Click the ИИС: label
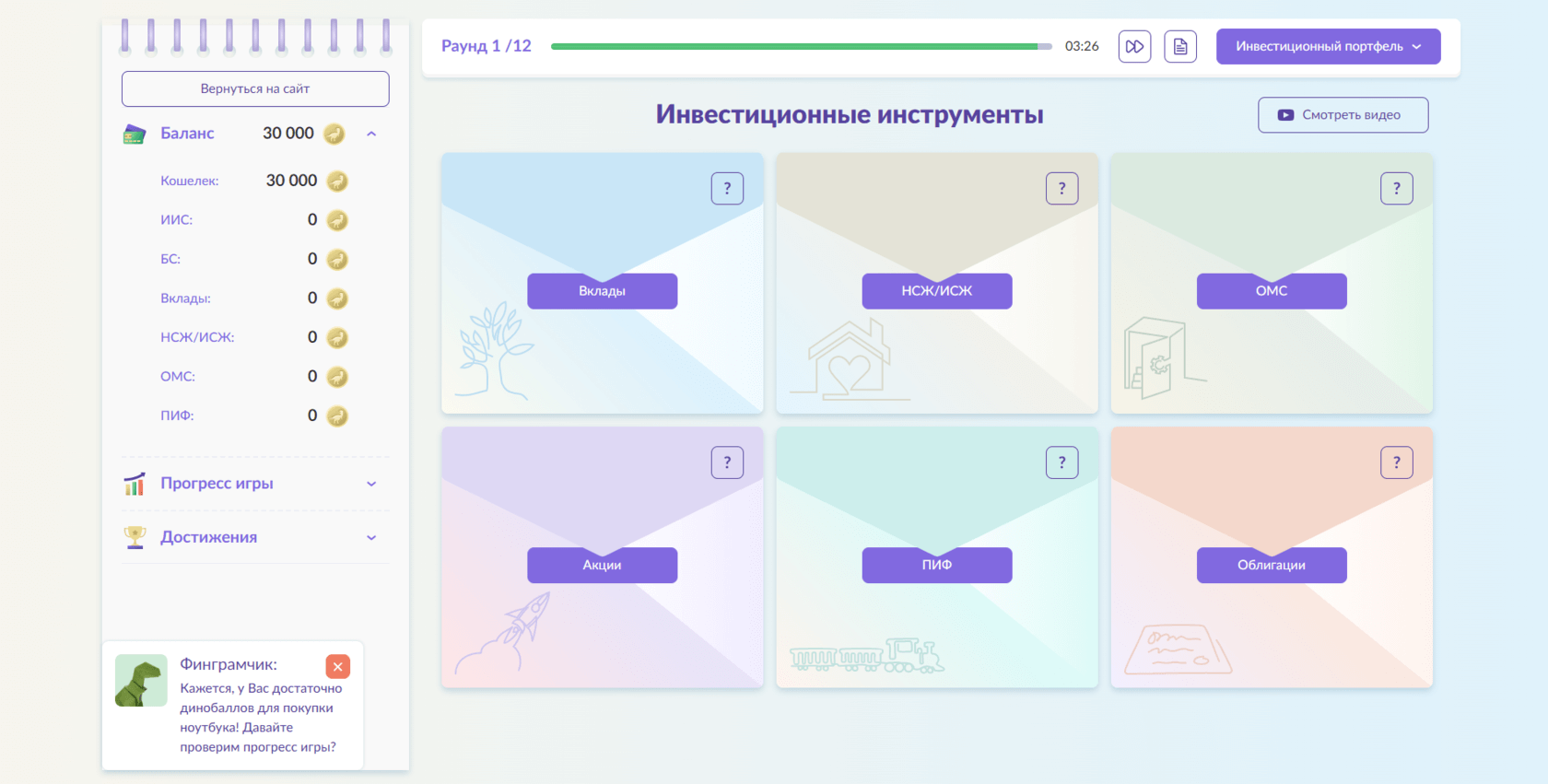1548x784 pixels. pyautogui.click(x=177, y=220)
